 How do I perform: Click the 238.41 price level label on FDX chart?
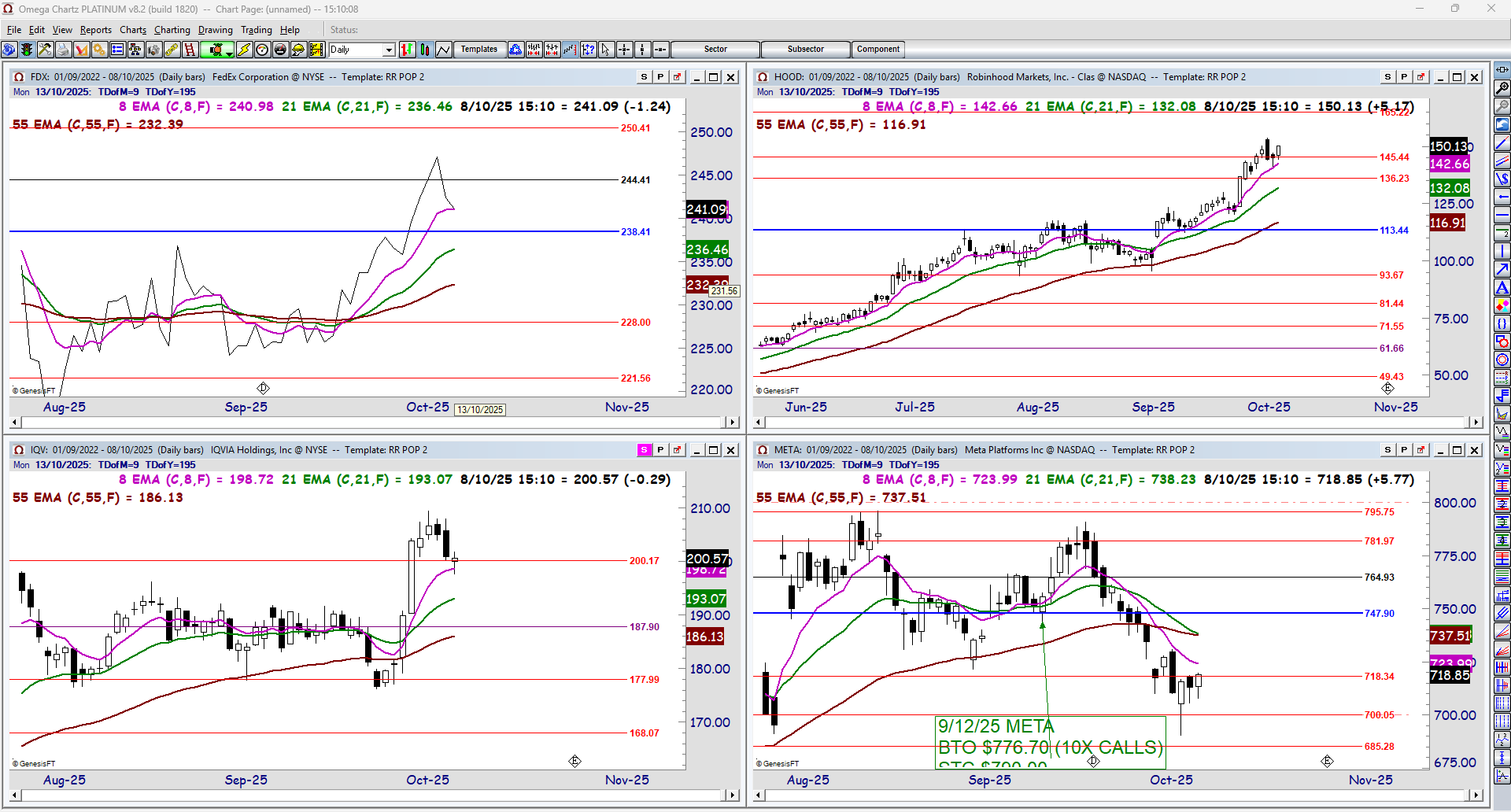click(x=636, y=232)
